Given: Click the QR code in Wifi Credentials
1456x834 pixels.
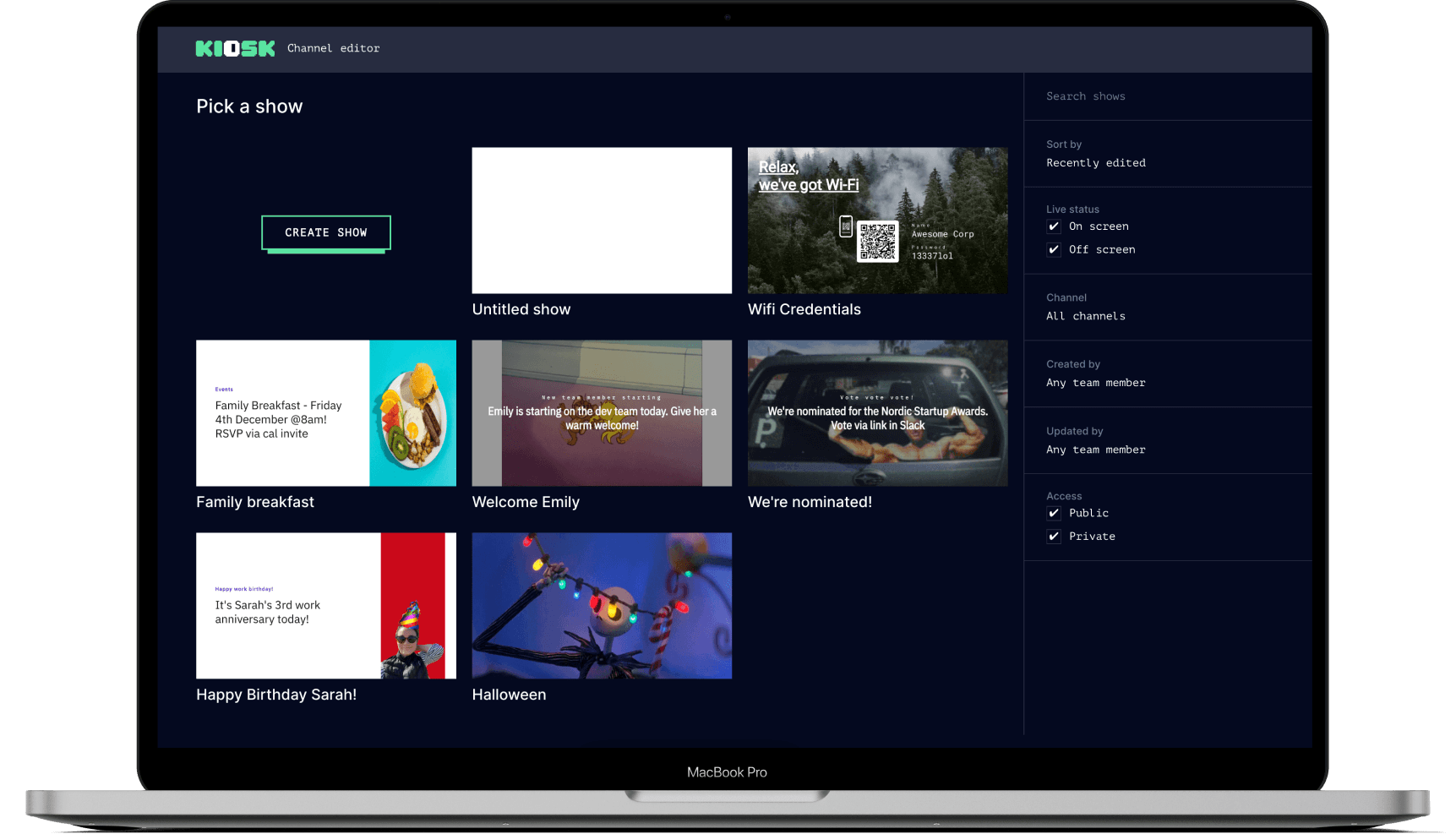Looking at the screenshot, I should [x=877, y=242].
